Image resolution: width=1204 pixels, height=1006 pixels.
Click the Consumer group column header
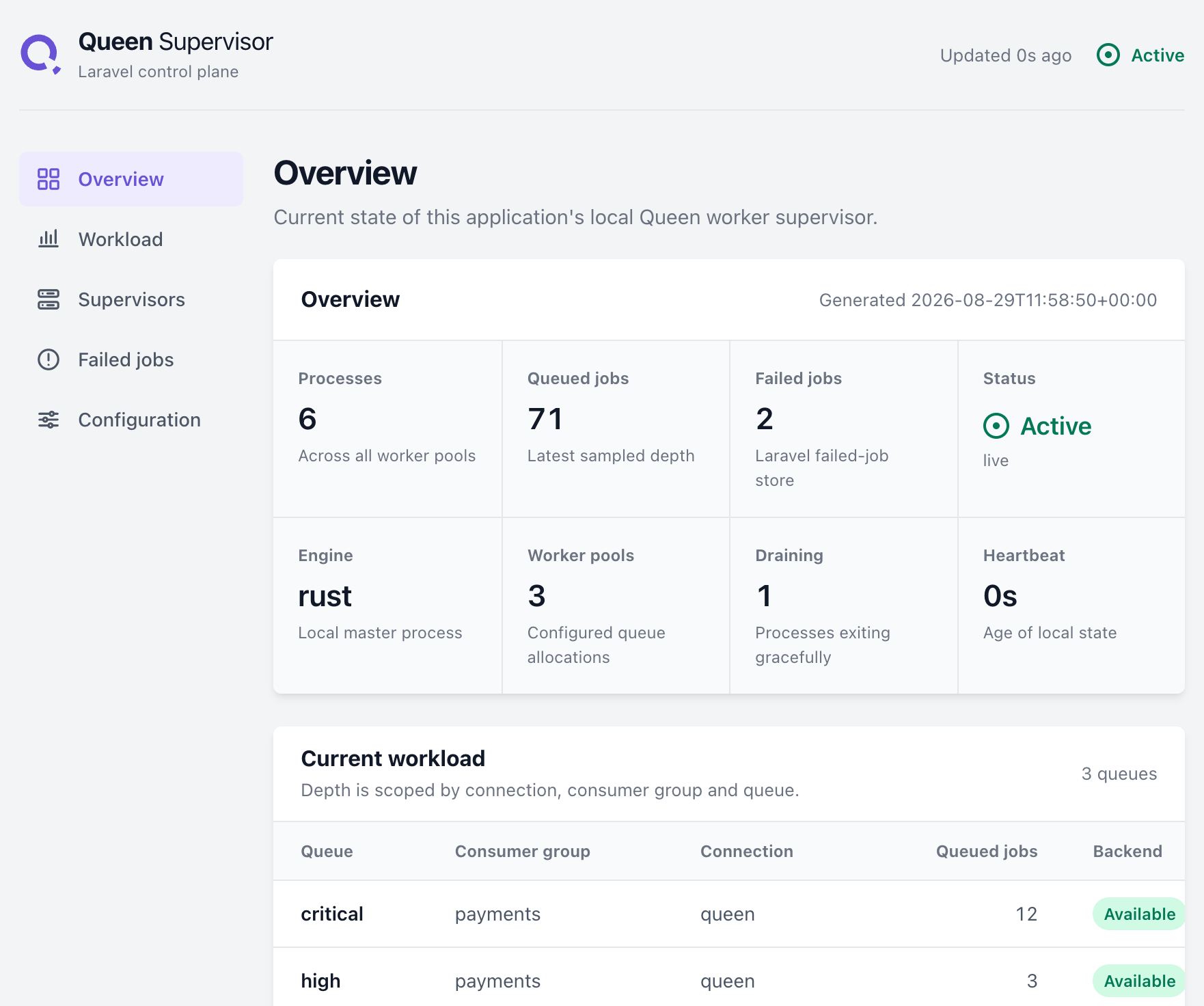click(523, 852)
